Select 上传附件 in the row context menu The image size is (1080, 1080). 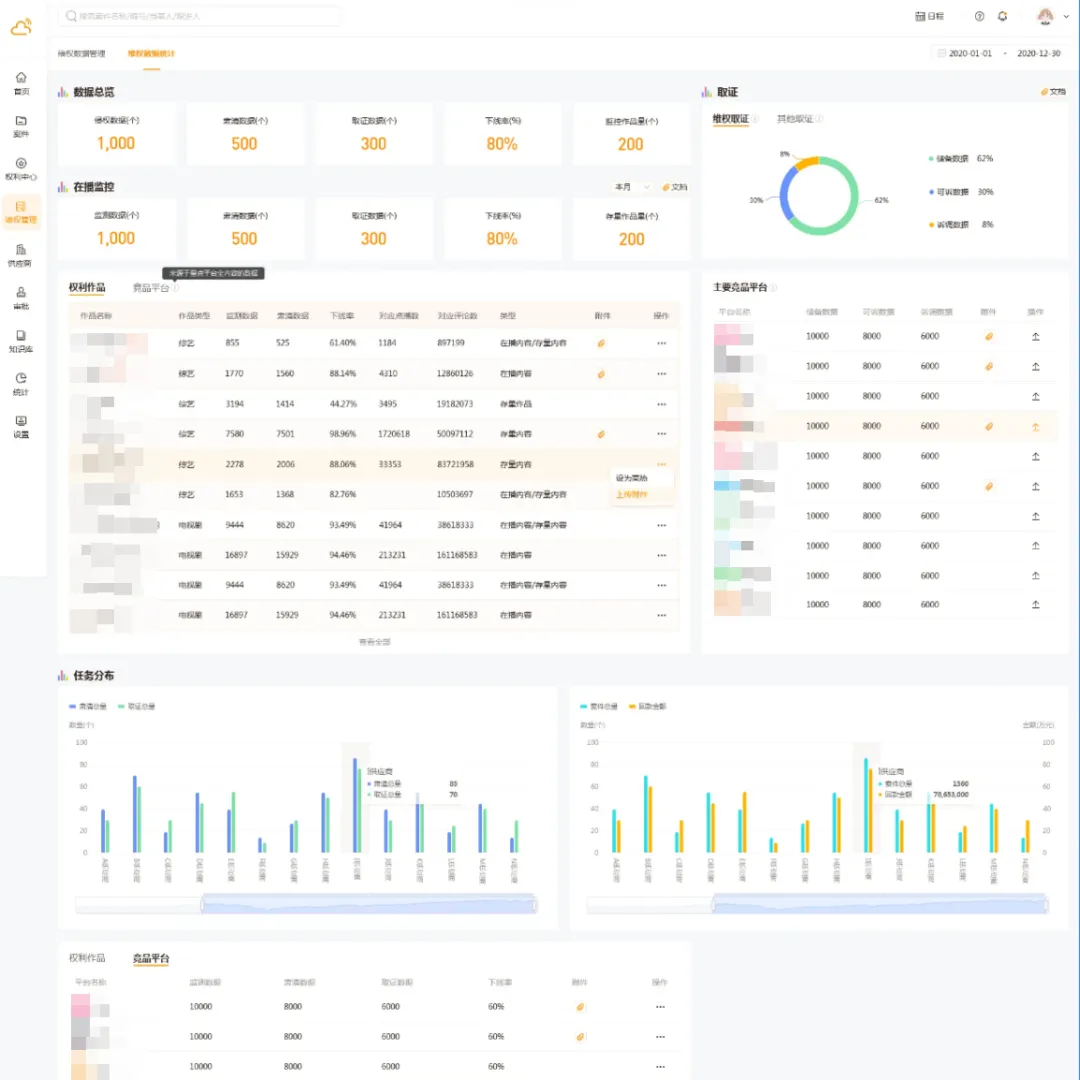click(x=631, y=494)
